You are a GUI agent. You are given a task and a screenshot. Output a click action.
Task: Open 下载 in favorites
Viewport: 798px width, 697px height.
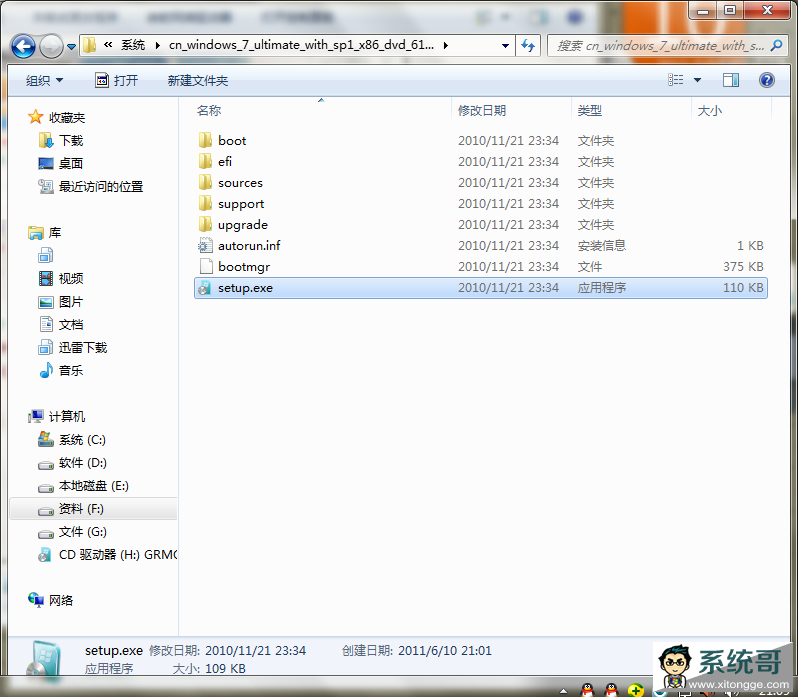pos(71,140)
